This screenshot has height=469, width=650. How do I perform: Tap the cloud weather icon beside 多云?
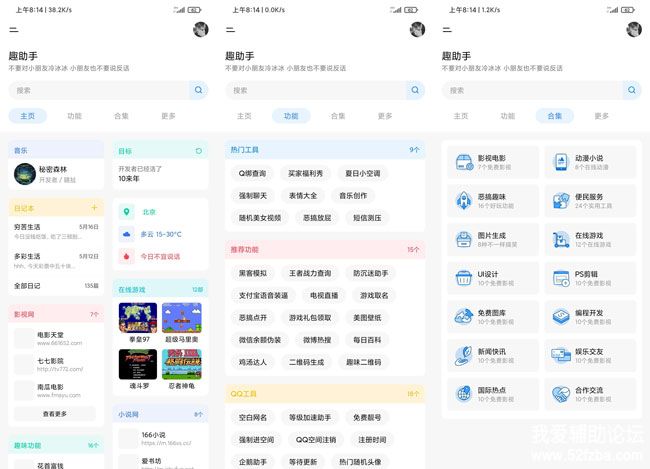pos(126,234)
